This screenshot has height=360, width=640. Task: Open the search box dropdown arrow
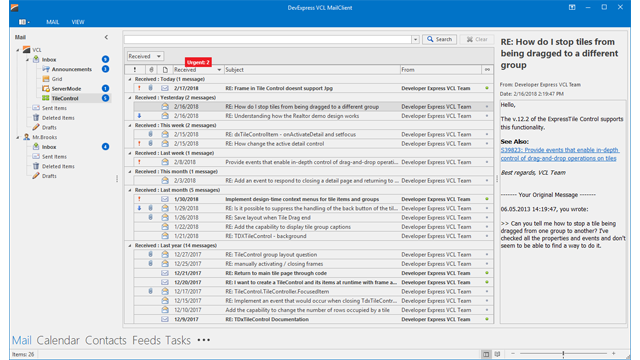[415, 40]
